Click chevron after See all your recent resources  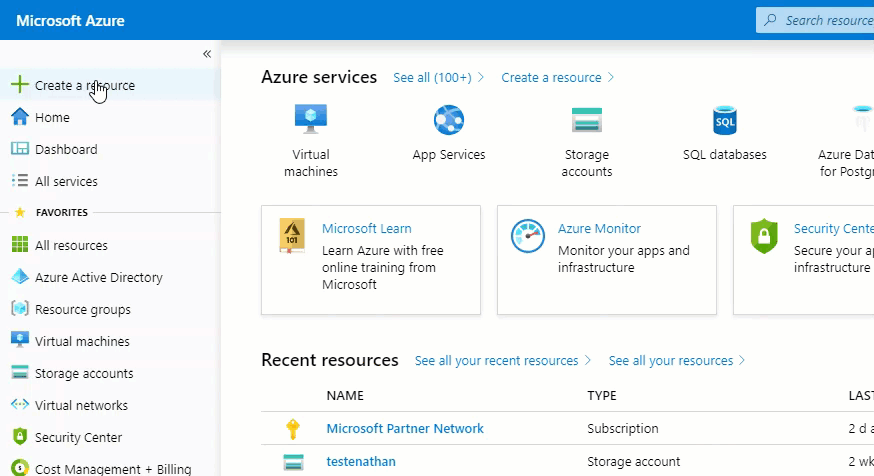(x=587, y=361)
